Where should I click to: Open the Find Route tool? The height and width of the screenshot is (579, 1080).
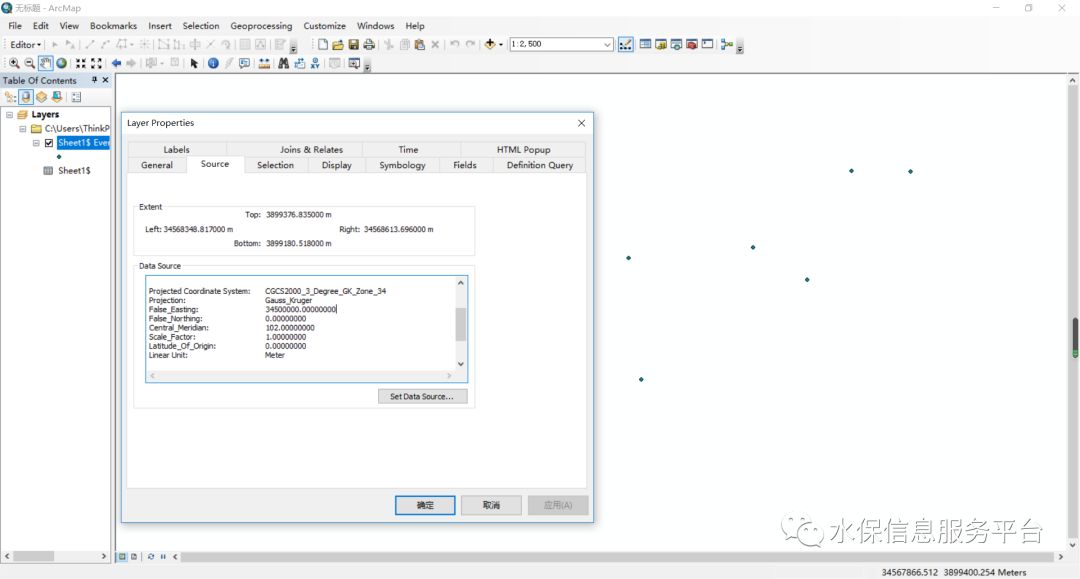300,63
